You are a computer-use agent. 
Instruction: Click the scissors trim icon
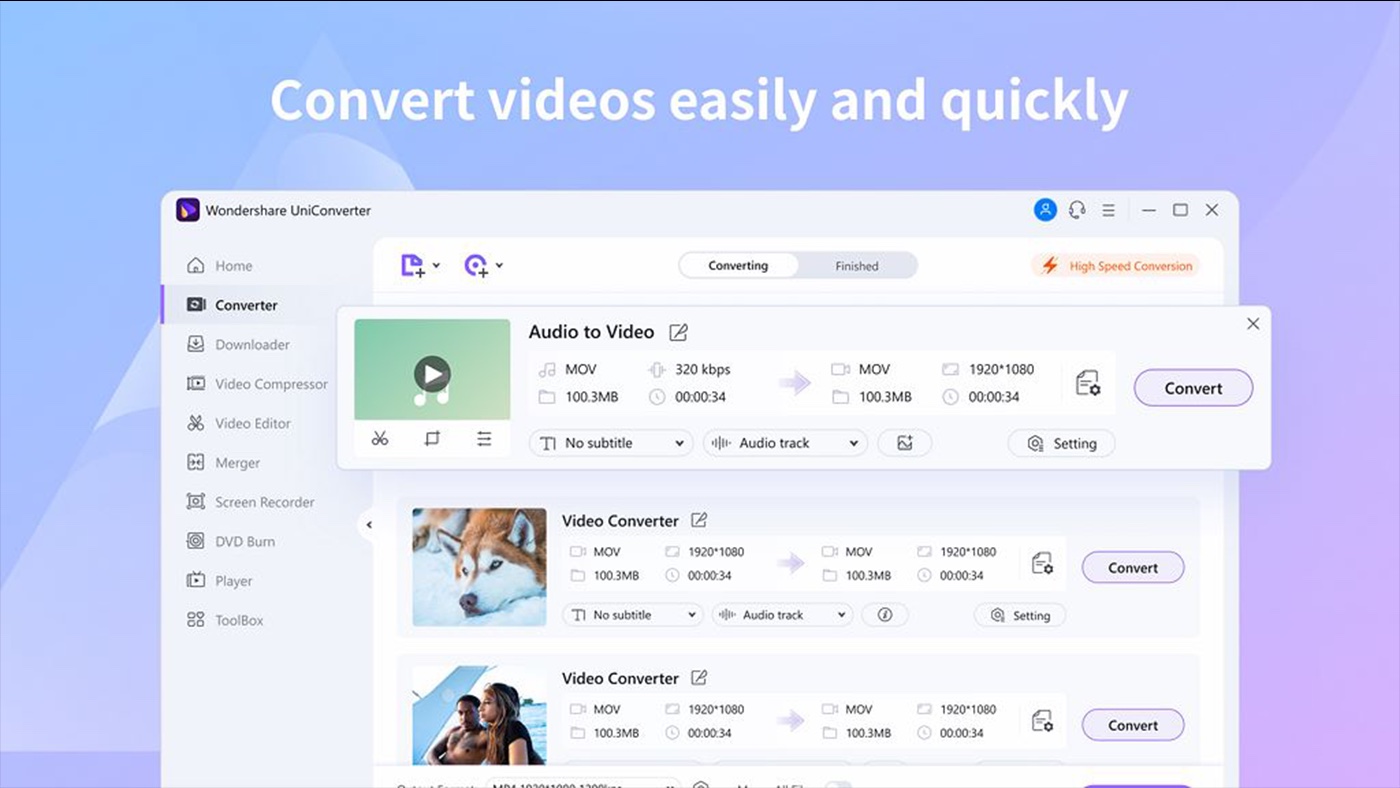pyautogui.click(x=380, y=439)
